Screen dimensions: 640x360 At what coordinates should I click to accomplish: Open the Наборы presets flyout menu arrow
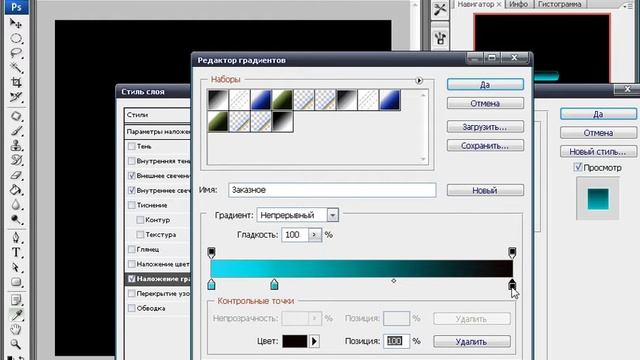click(x=419, y=80)
